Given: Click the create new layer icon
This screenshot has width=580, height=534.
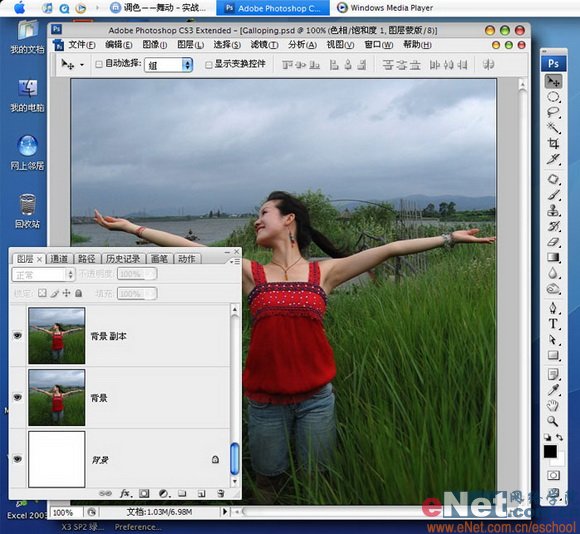Looking at the screenshot, I should point(201,493).
